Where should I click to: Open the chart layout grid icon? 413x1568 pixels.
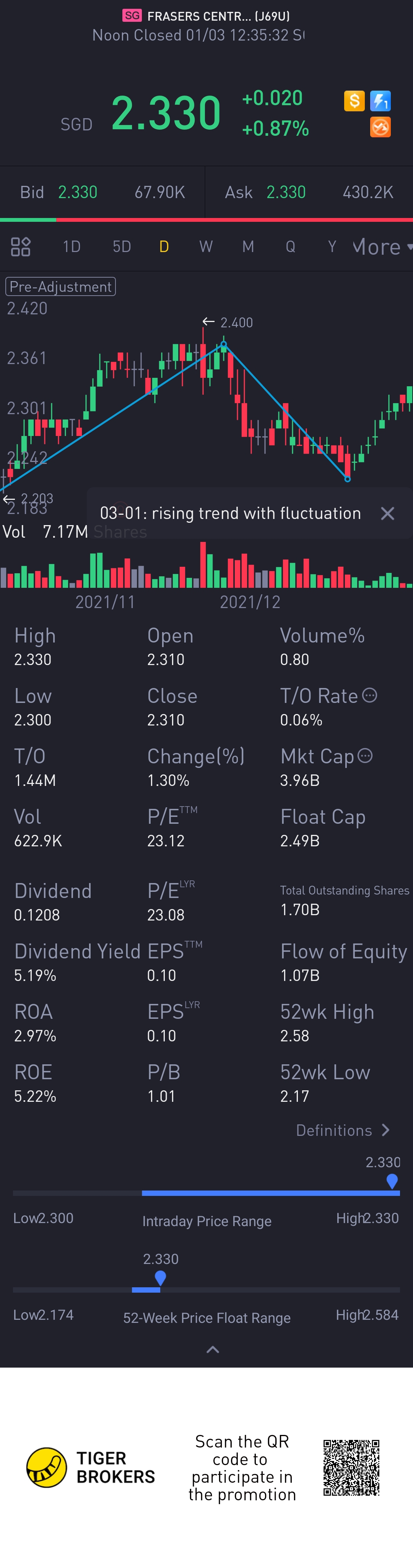click(21, 247)
